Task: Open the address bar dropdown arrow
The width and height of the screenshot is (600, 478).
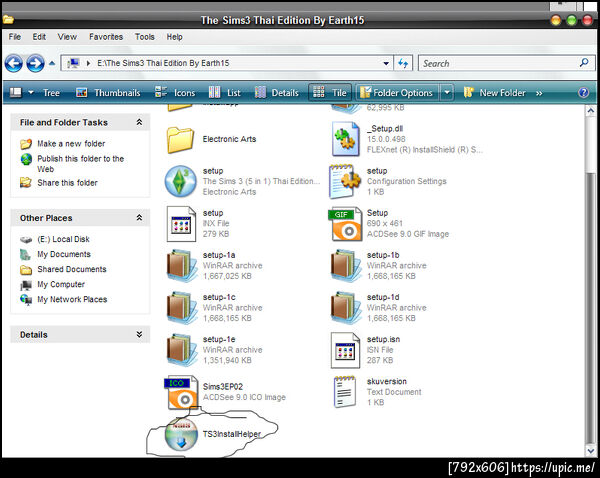Action: point(386,64)
